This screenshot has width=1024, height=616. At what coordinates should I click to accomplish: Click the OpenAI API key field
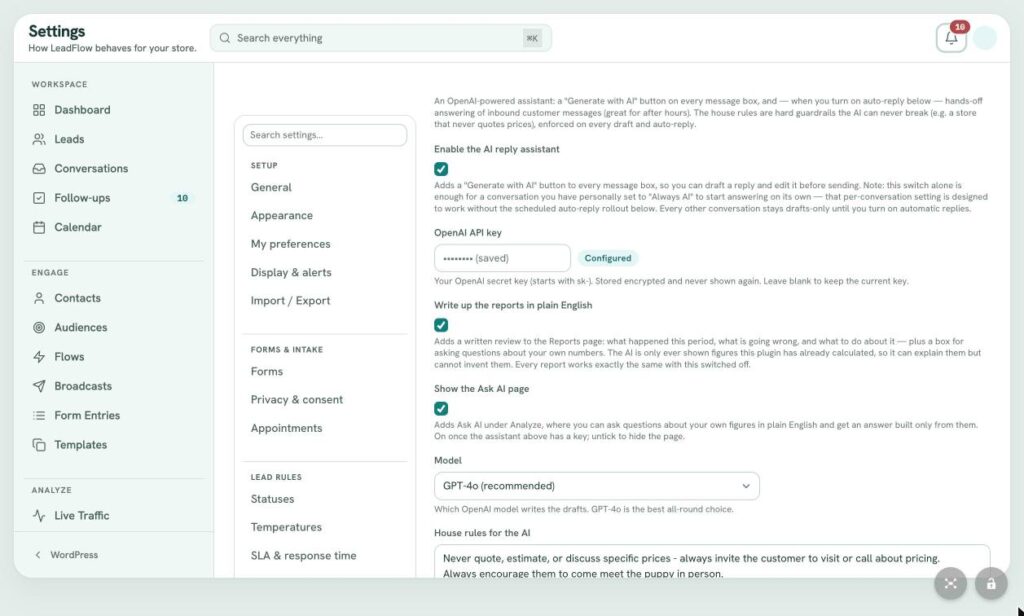coord(502,258)
